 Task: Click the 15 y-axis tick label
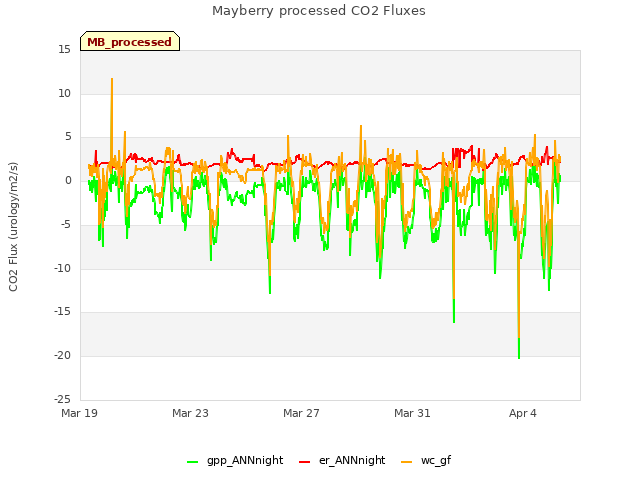(x=64, y=50)
